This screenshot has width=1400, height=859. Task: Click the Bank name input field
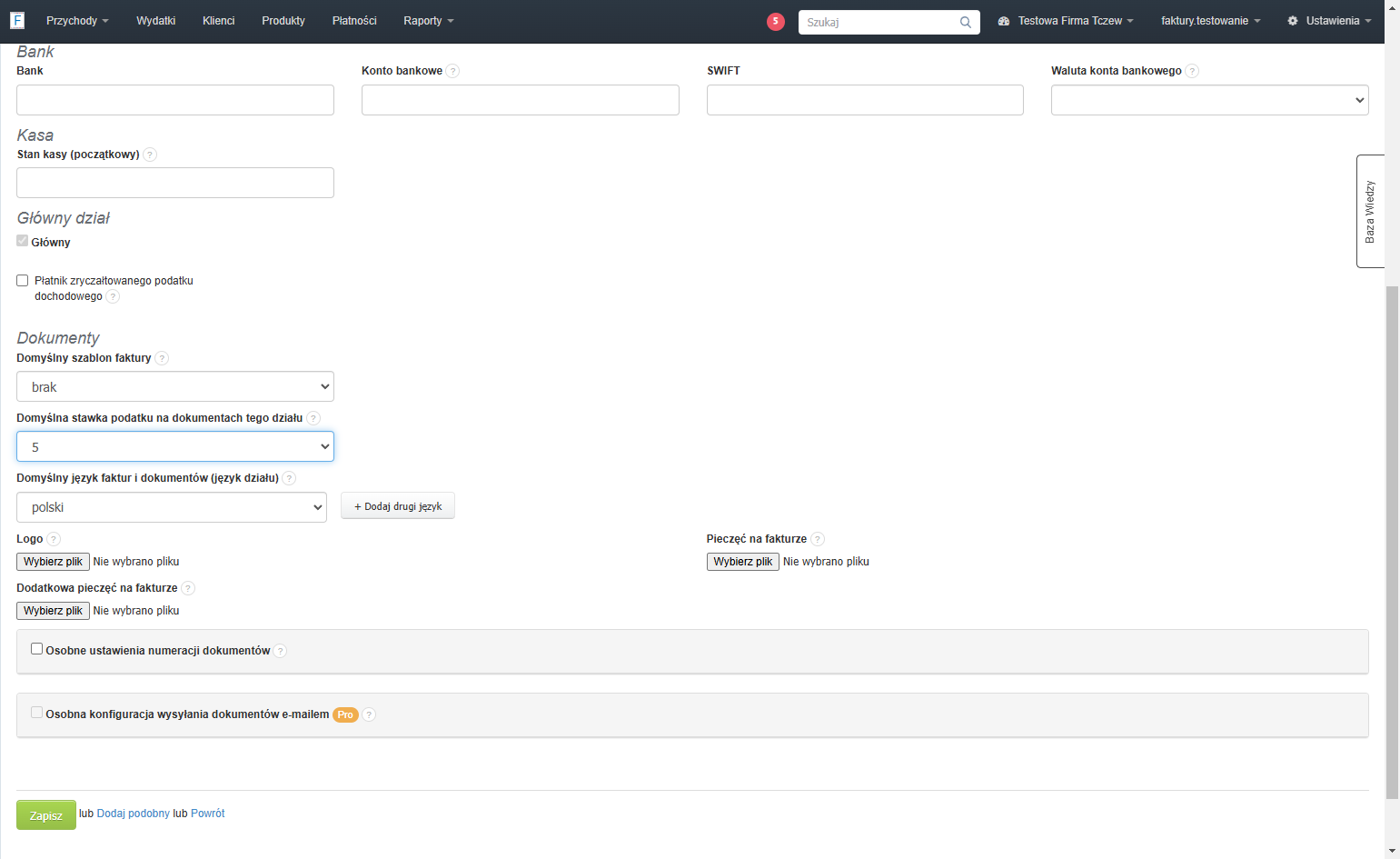(x=175, y=100)
